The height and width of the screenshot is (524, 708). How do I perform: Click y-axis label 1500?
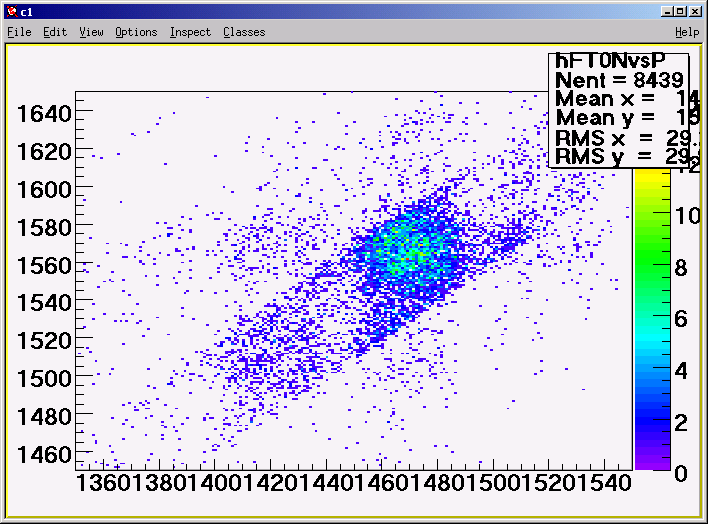[x=44, y=379]
